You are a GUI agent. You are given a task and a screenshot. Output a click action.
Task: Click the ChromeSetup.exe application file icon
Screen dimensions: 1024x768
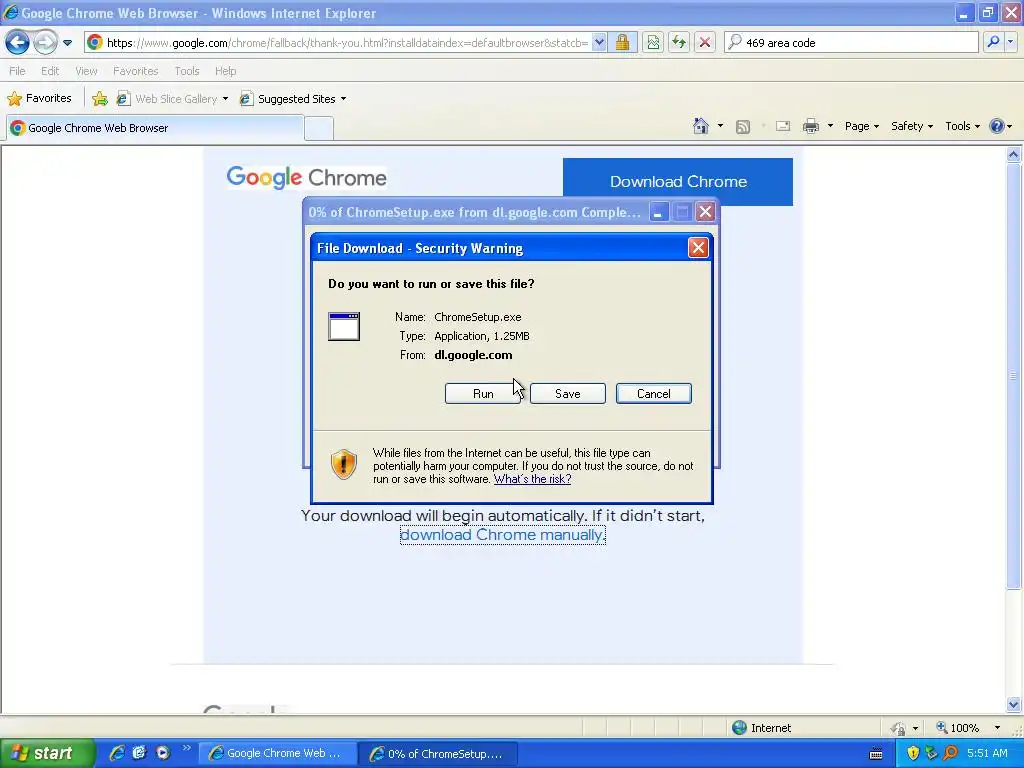pos(344,327)
